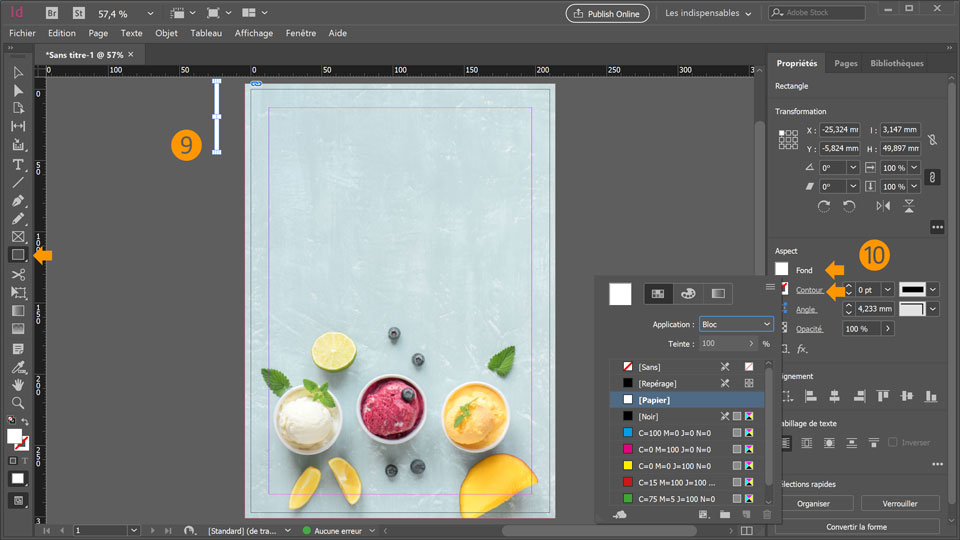
Task: Open the Opacité link
Action: pos(809,329)
